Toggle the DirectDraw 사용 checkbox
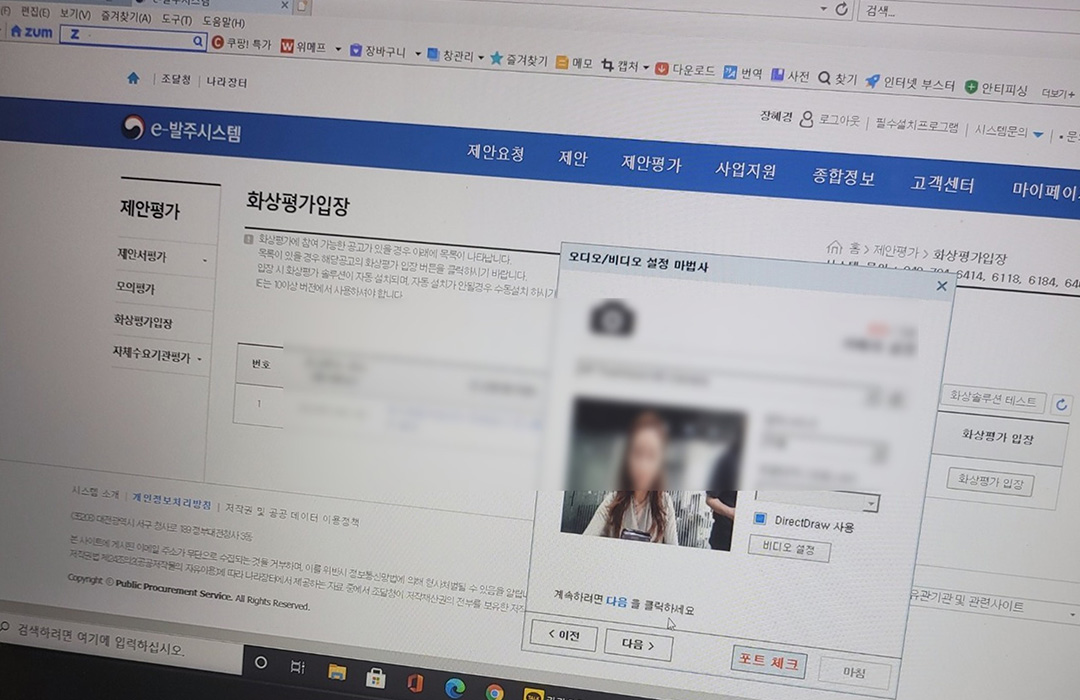The height and width of the screenshot is (700, 1080). coord(760,519)
